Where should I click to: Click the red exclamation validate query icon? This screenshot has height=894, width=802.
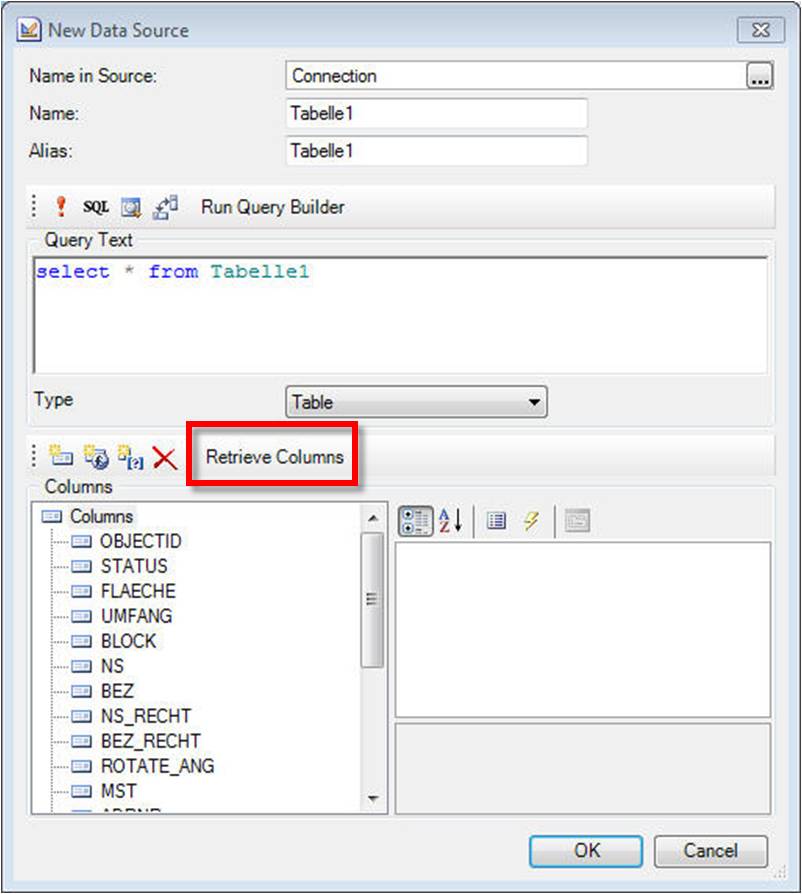pos(62,206)
